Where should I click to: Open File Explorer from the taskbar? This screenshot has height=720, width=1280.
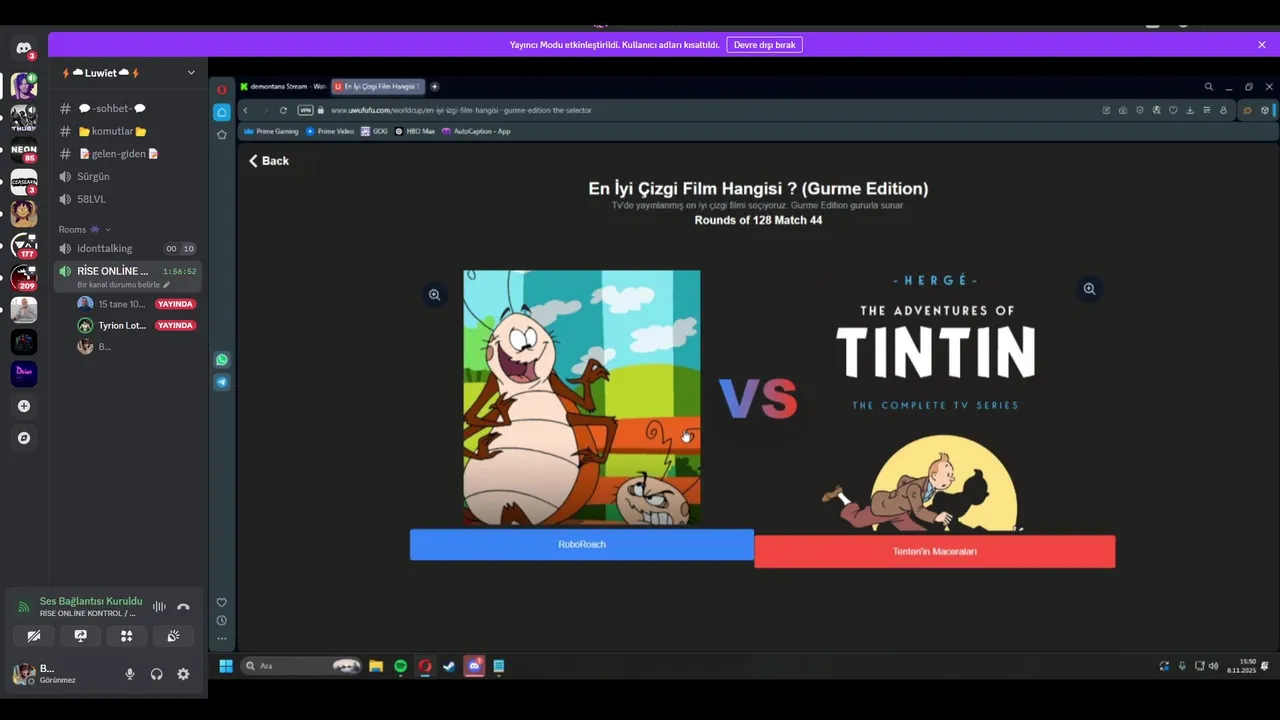tap(376, 666)
